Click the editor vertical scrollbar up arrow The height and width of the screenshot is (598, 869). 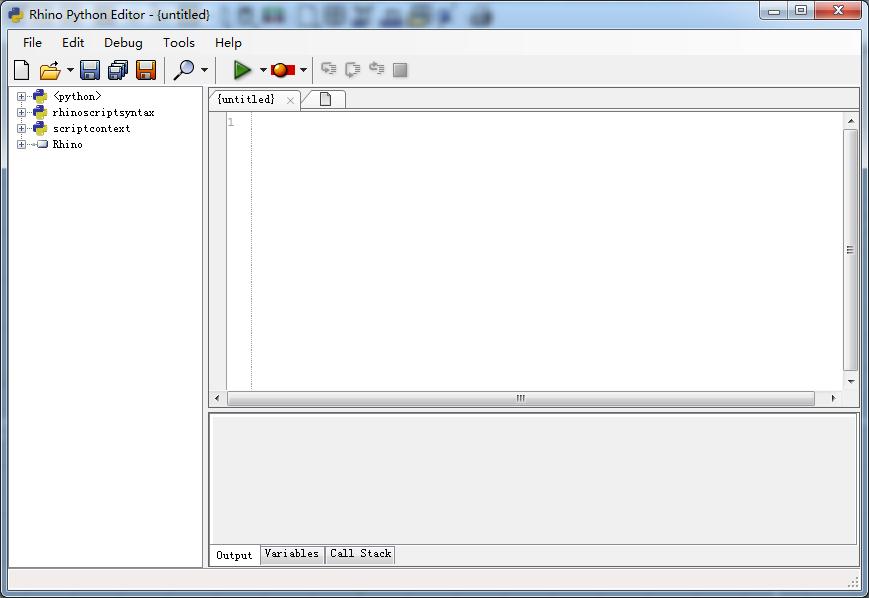[x=851, y=121]
